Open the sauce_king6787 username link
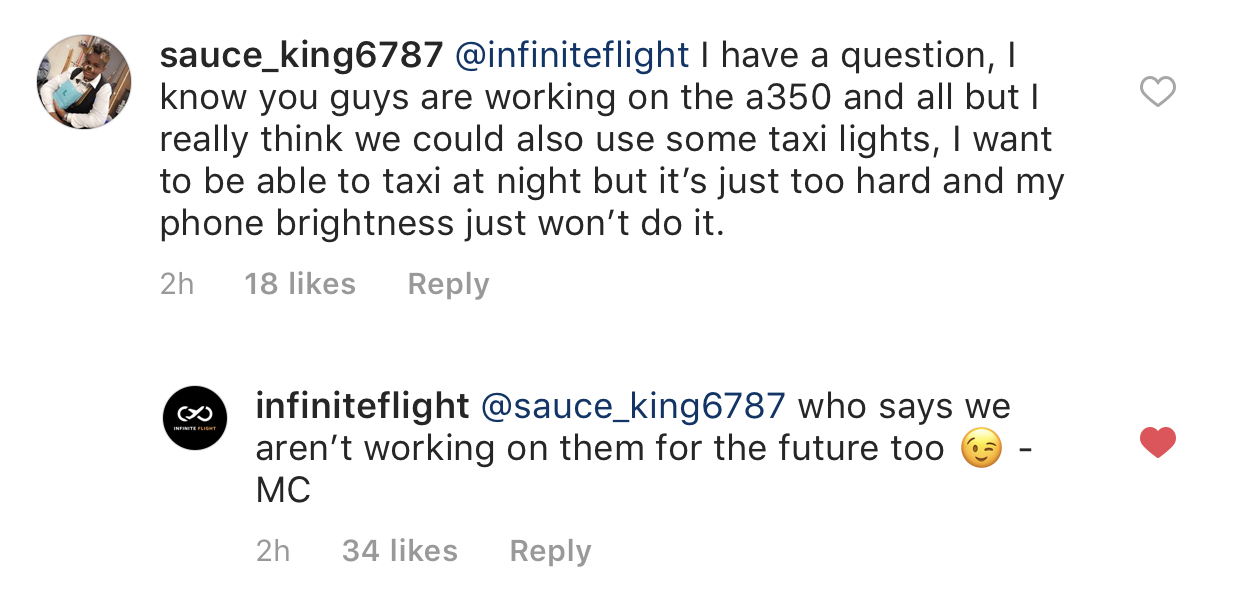Viewport: 1242px width, 608px height. [x=301, y=56]
